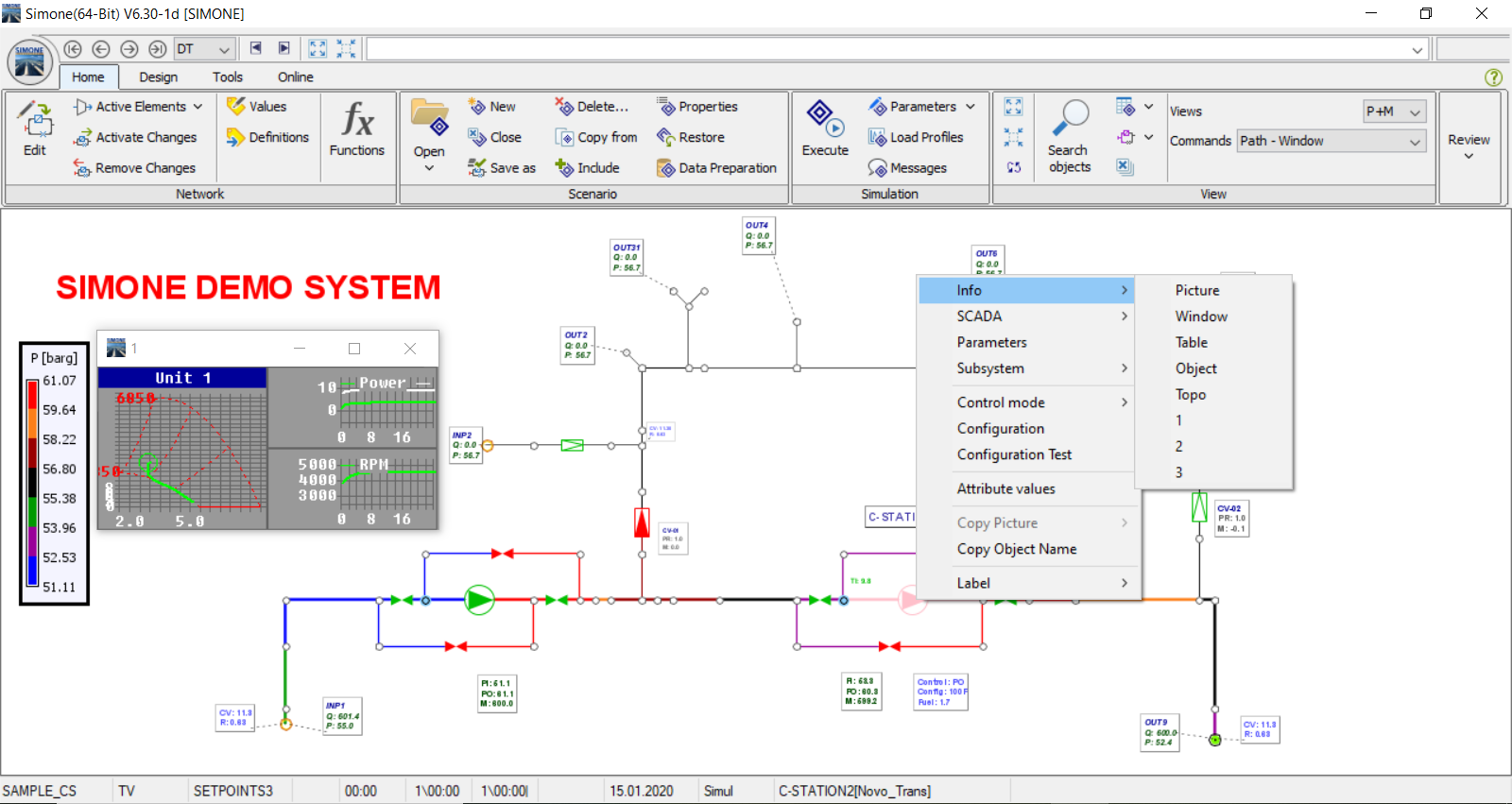Click Load Profiles

916,138
